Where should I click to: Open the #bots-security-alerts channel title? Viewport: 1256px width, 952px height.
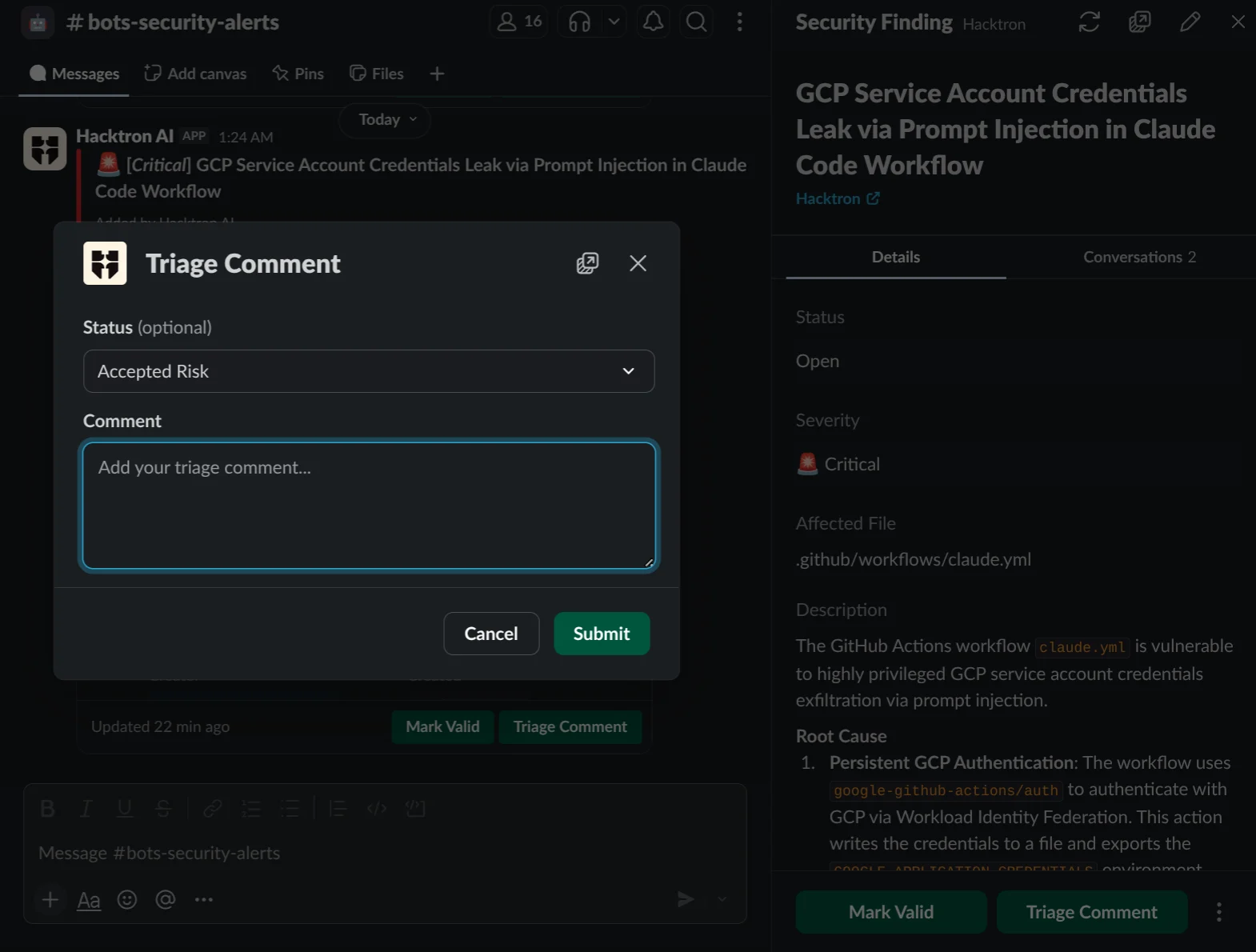(x=173, y=22)
